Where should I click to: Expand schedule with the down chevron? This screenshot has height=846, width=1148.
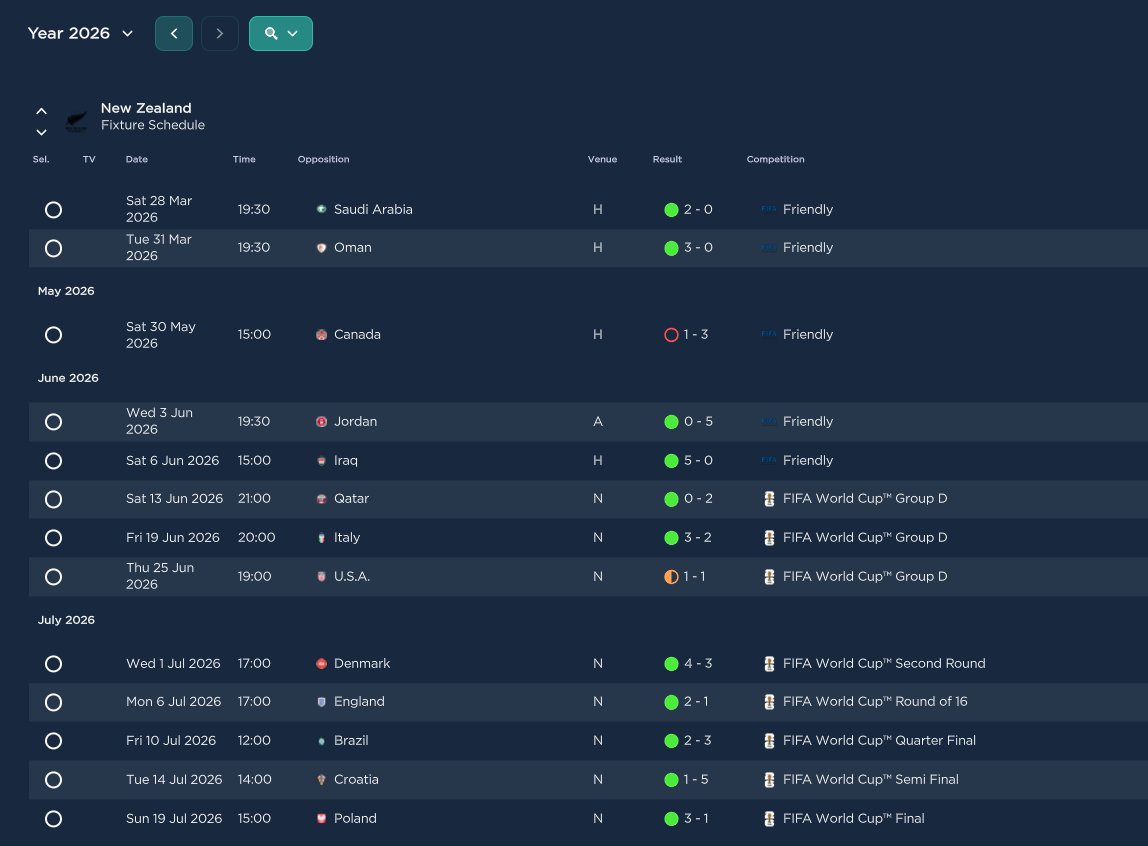pos(42,132)
